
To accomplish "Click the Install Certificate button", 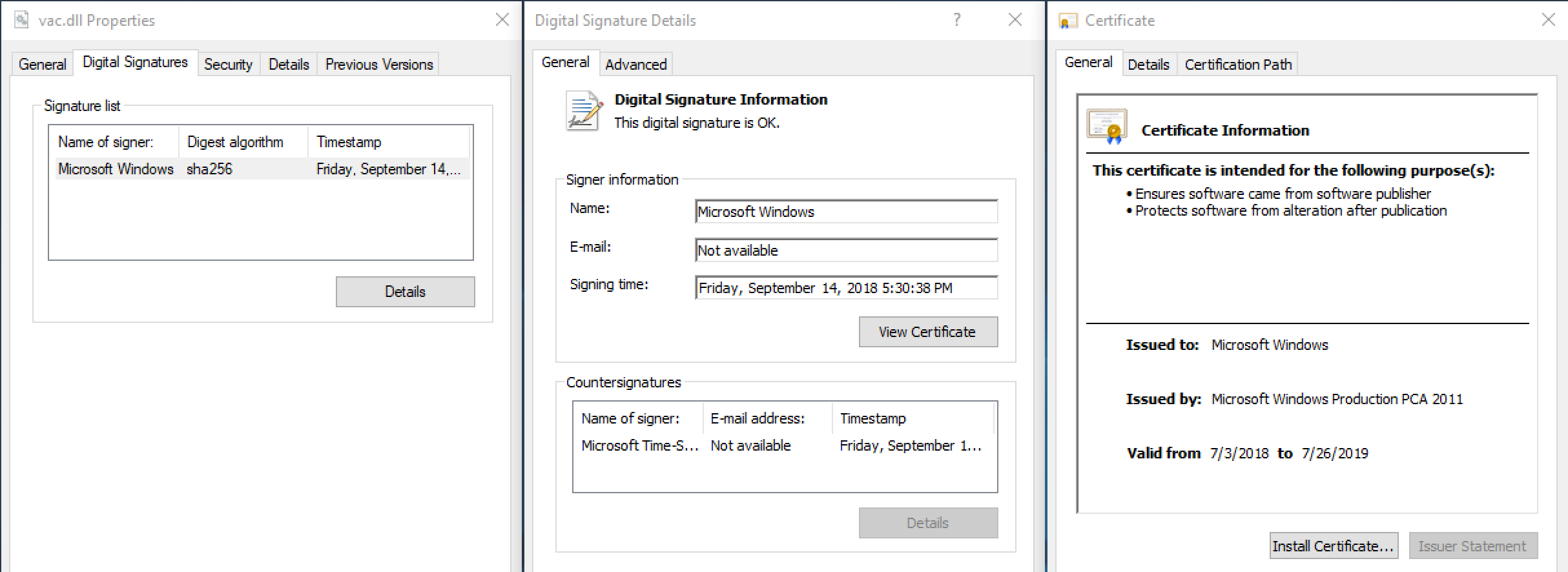I will [1333, 546].
